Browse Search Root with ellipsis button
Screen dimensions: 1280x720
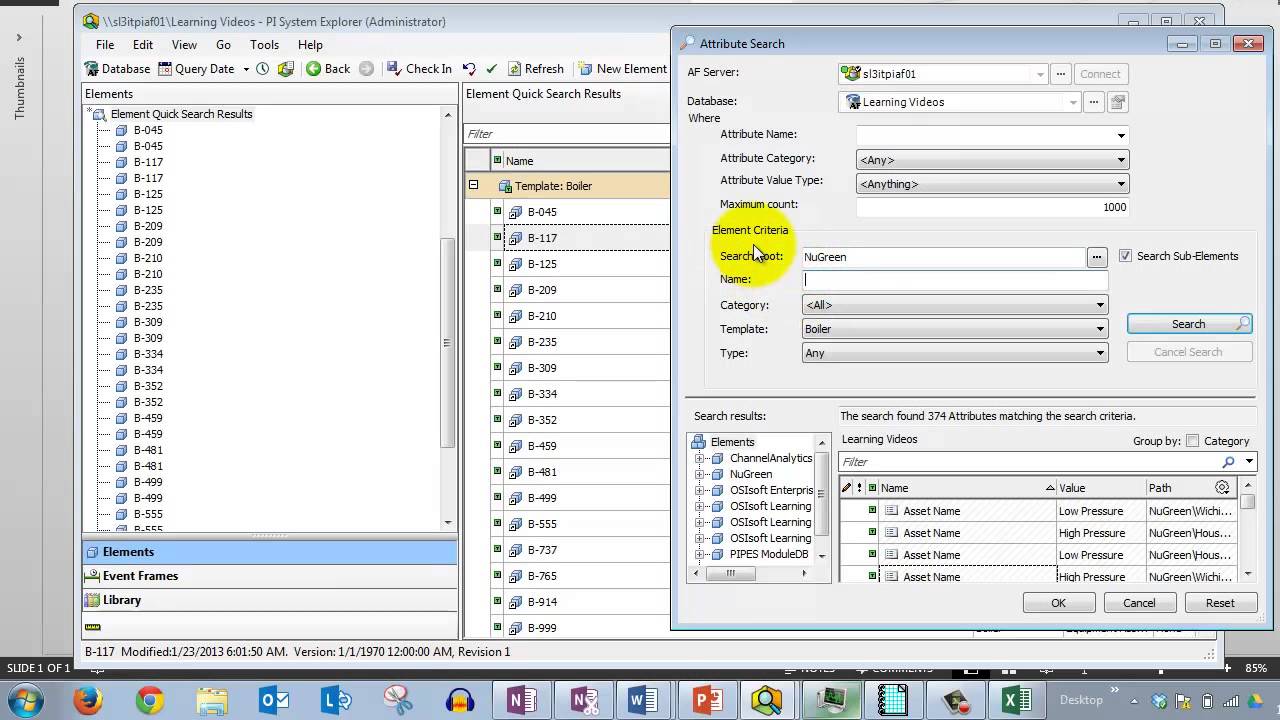click(1097, 257)
